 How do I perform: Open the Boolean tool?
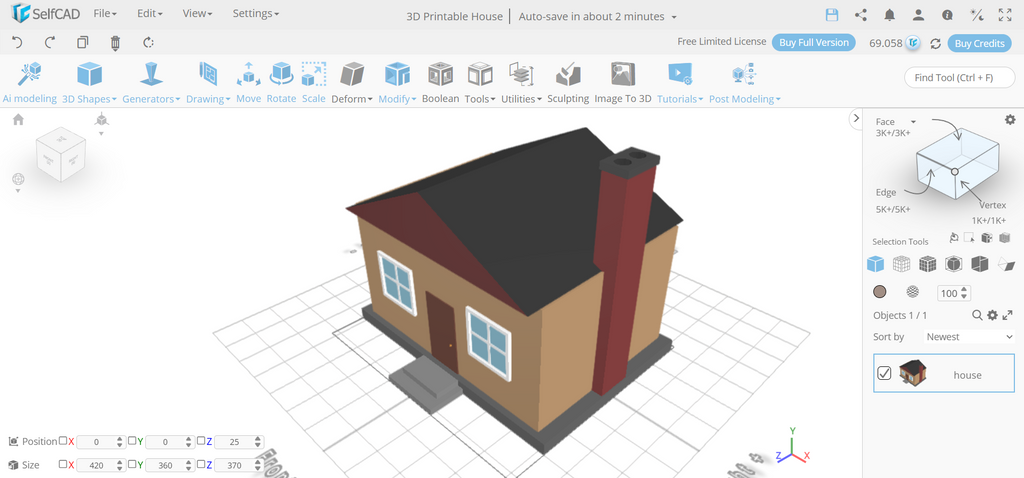440,83
